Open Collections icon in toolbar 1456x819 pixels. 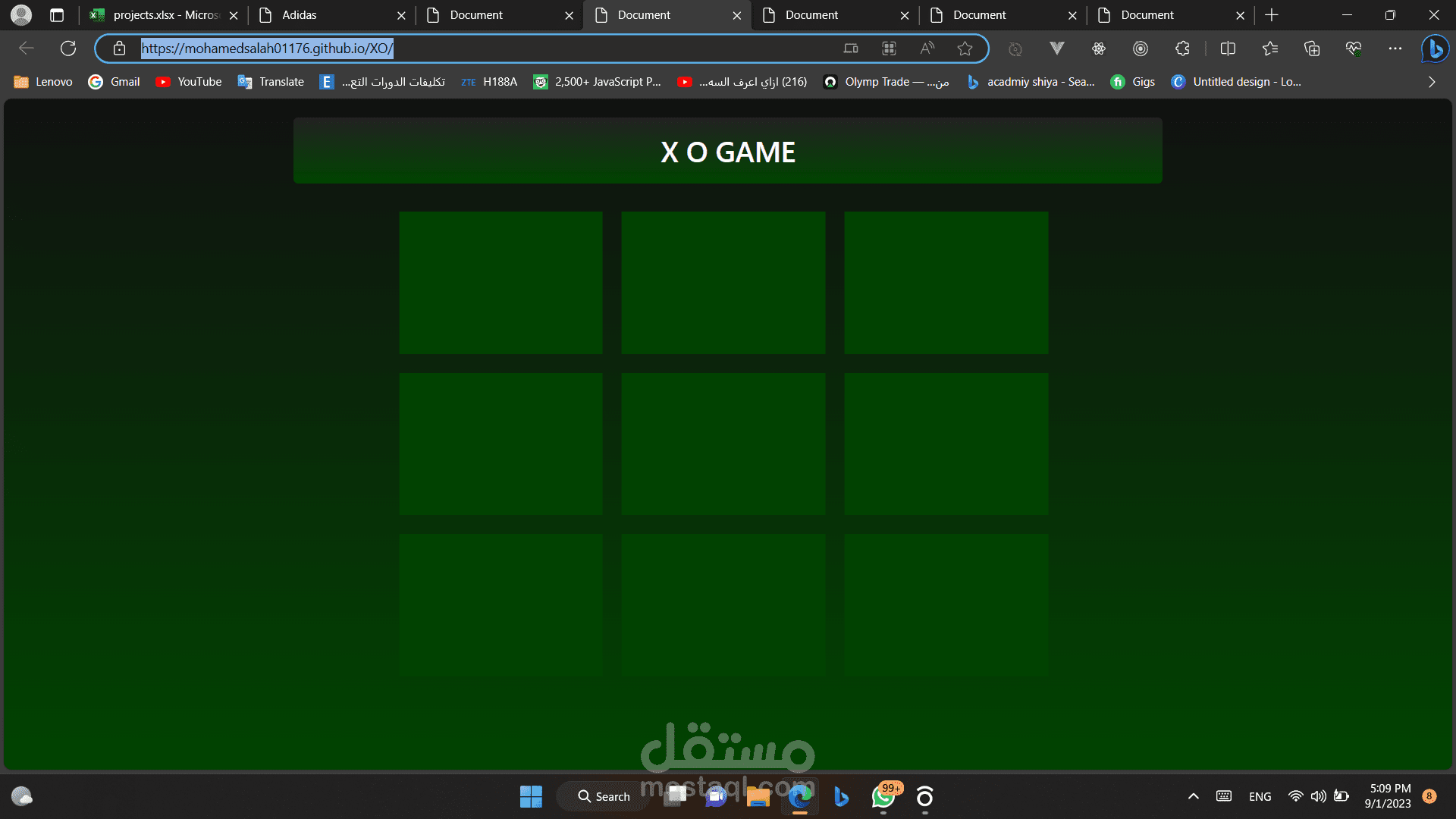1312,49
